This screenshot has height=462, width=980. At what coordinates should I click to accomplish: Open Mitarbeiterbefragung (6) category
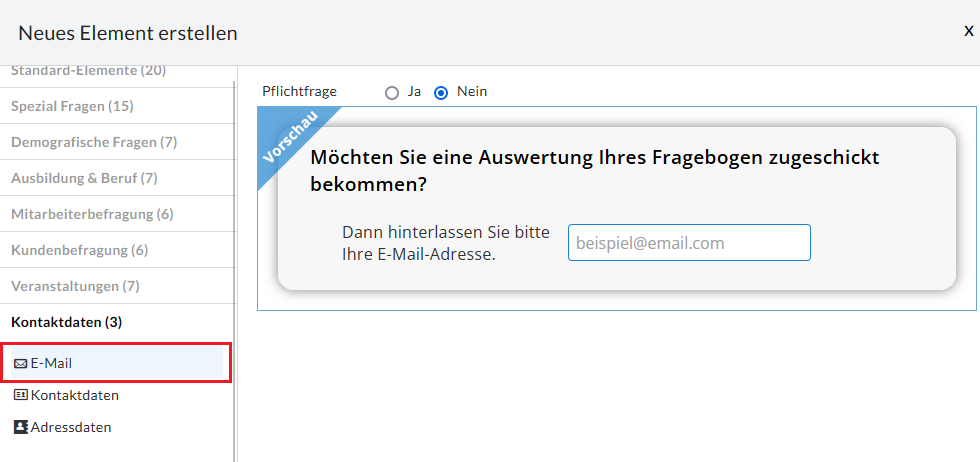(x=92, y=214)
